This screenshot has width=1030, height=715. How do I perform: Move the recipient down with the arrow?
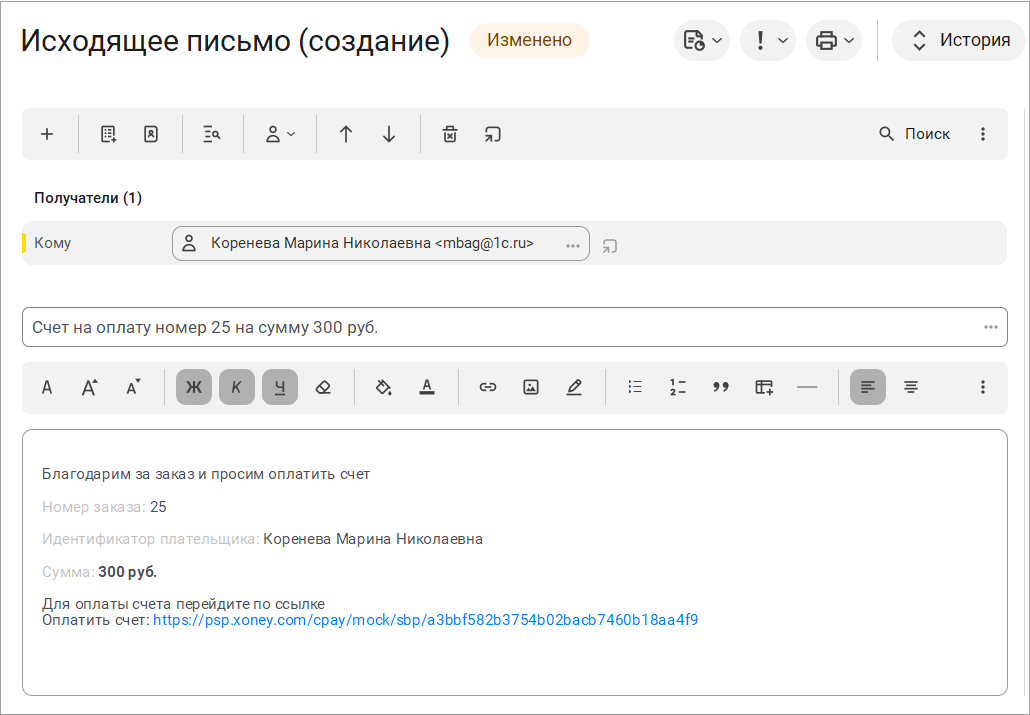pos(389,134)
